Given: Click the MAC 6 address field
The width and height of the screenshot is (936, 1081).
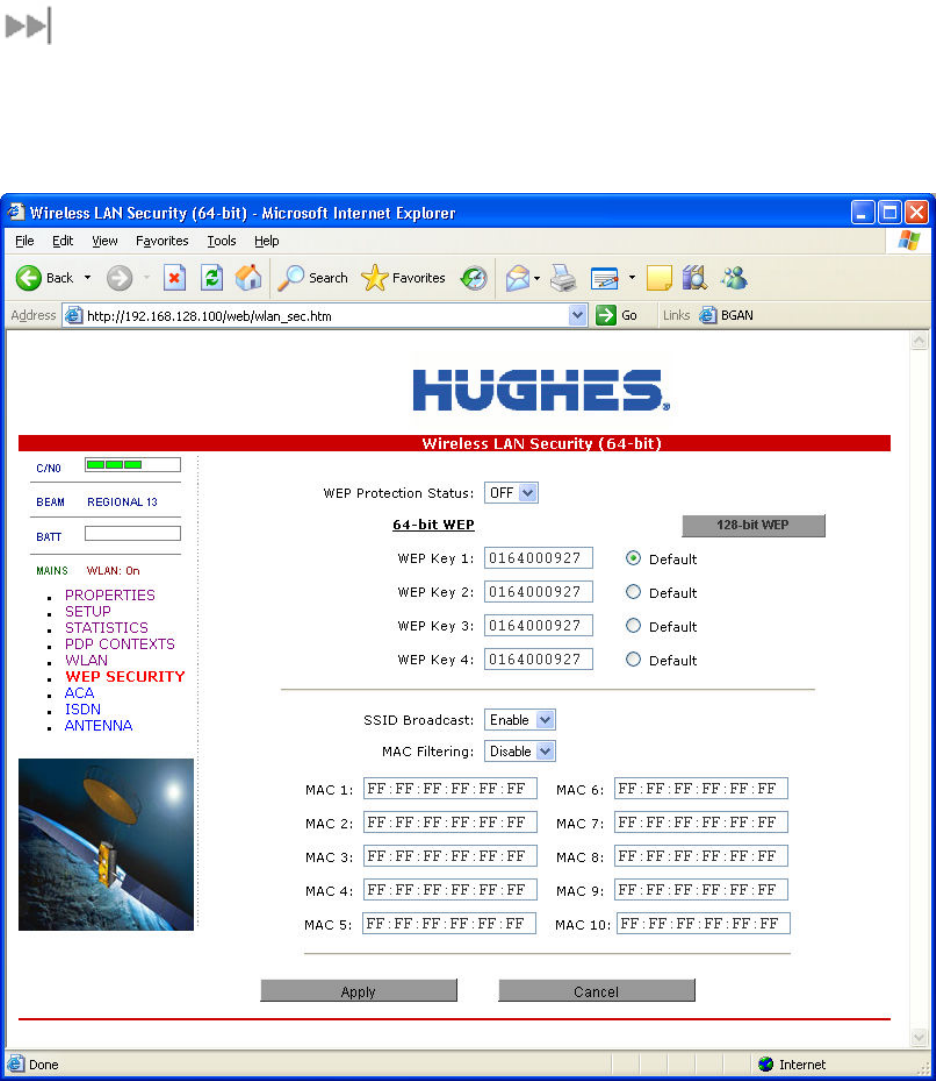Looking at the screenshot, I should point(701,789).
